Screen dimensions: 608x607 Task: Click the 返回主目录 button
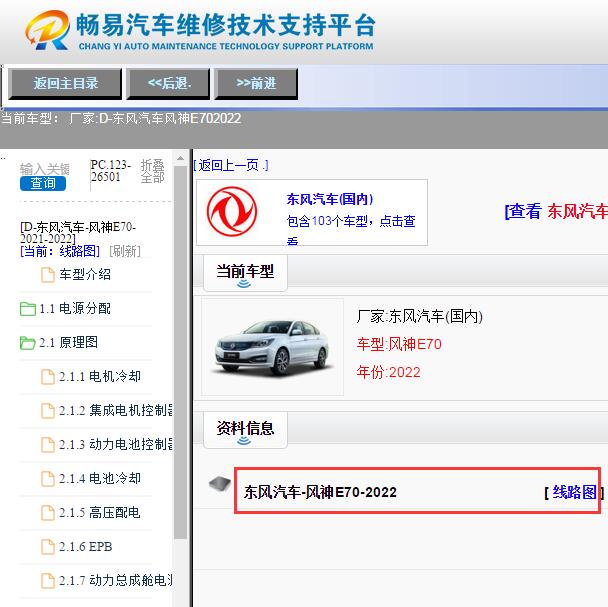pos(65,83)
